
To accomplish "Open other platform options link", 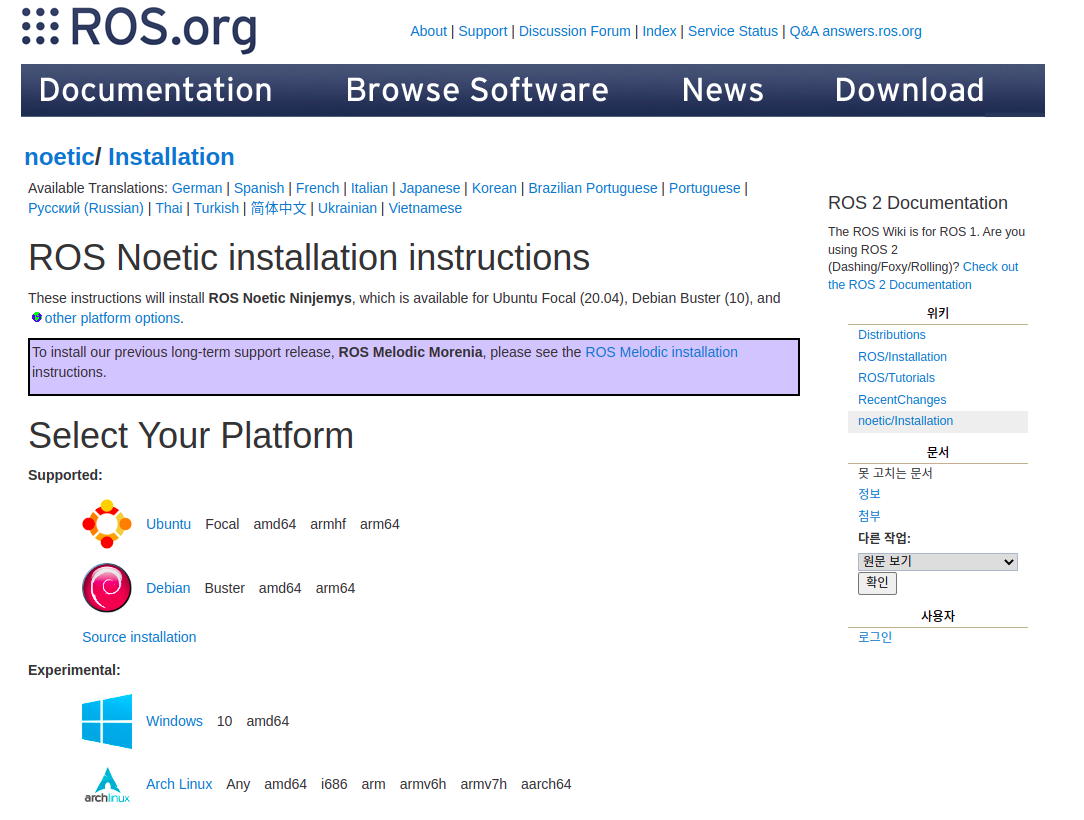I will pos(113,318).
